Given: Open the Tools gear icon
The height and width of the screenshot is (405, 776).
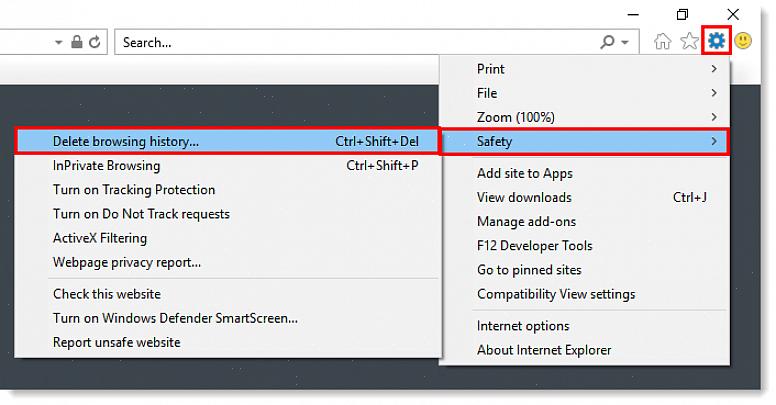Looking at the screenshot, I should pyautogui.click(x=716, y=41).
